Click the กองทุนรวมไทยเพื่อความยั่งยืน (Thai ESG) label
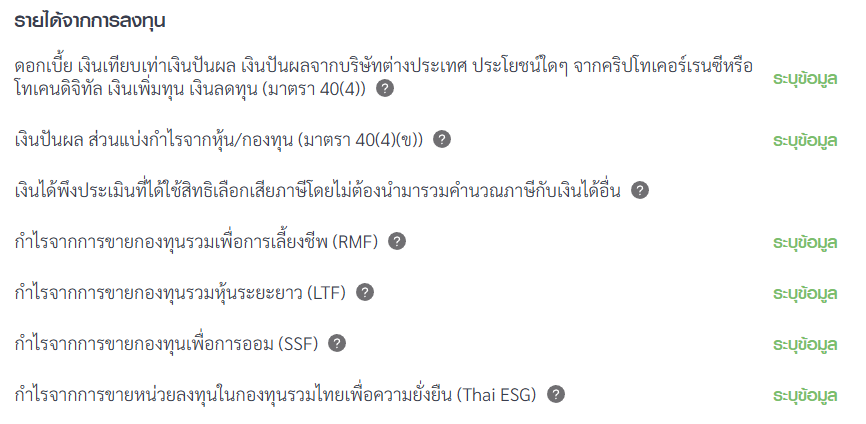This screenshot has height=424, width=866. coord(276,395)
